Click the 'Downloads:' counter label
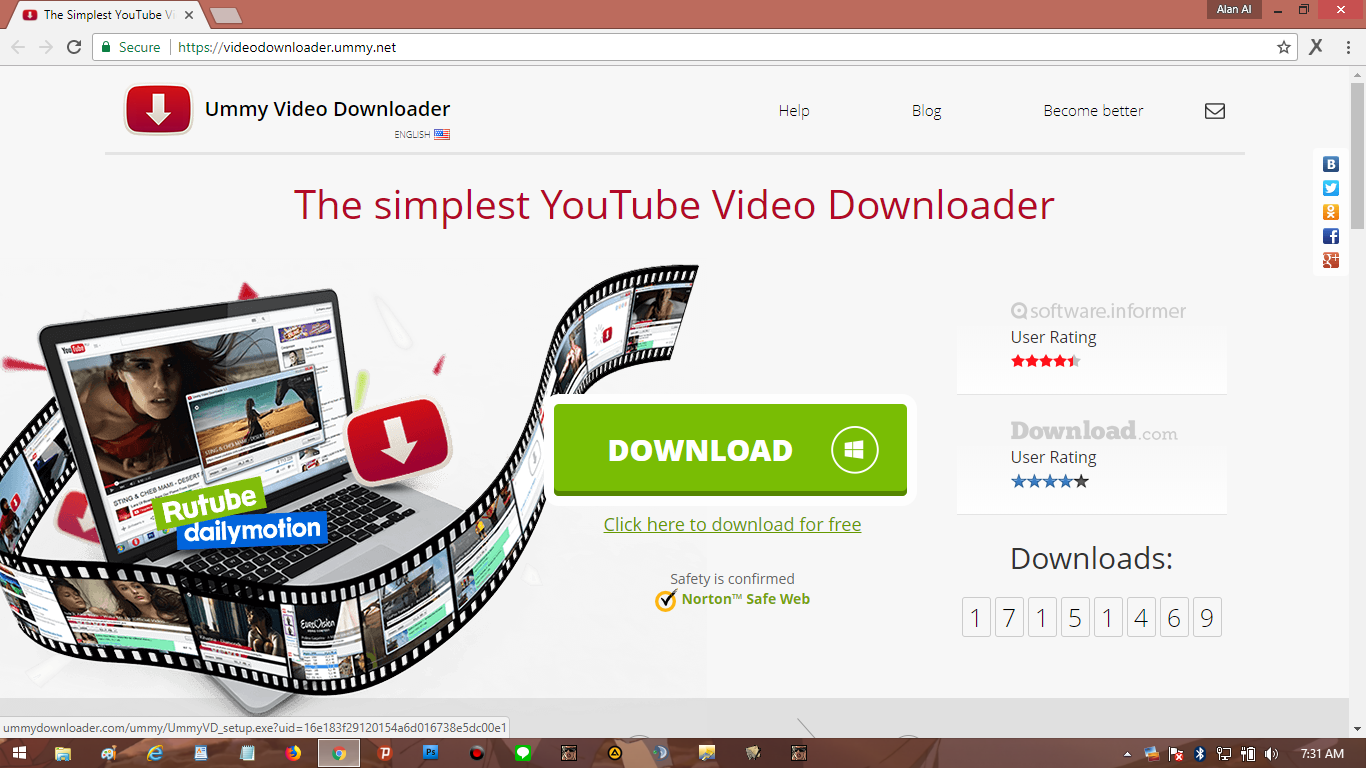The height and width of the screenshot is (768, 1366). pyautogui.click(x=1091, y=558)
